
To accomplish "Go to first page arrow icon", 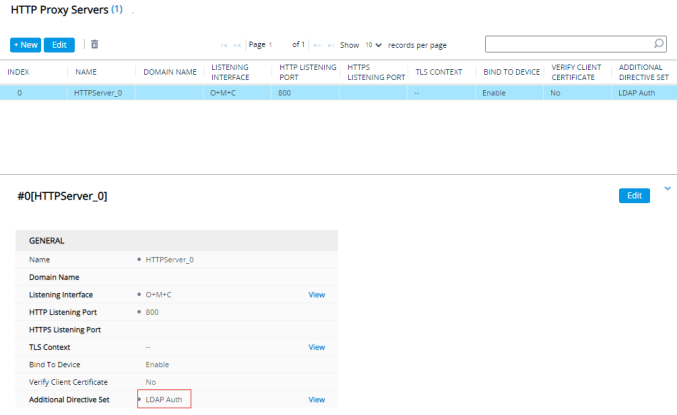I will tap(223, 45).
